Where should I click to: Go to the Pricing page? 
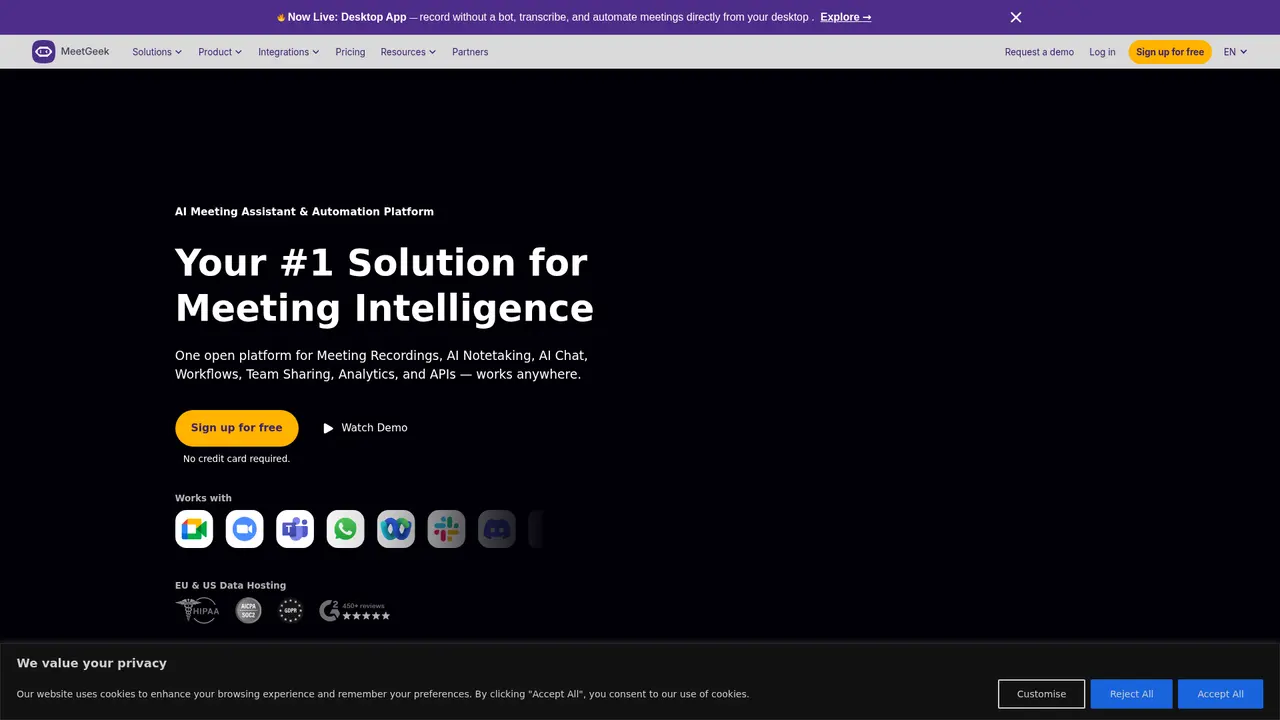[350, 52]
